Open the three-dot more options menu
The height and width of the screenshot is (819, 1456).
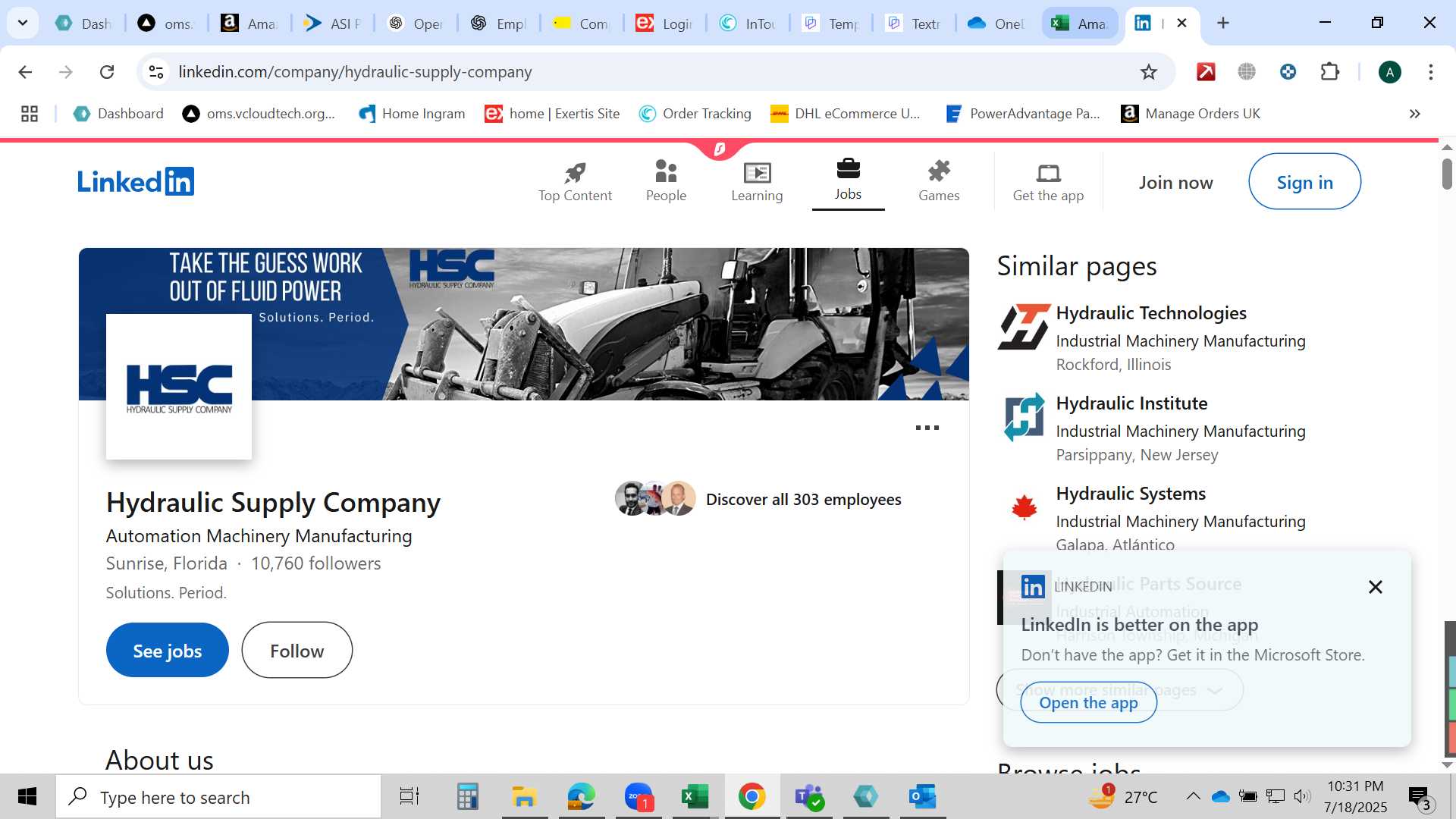pos(927,428)
